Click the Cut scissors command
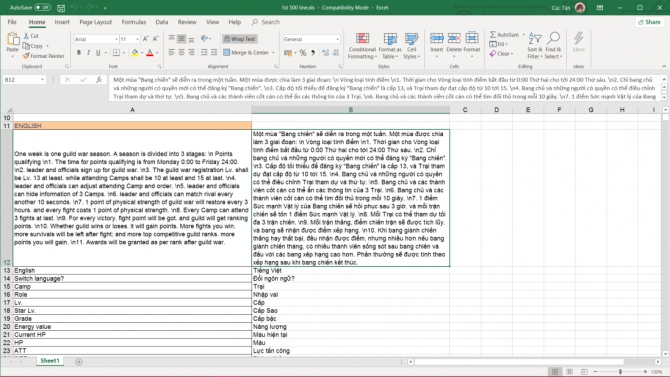Image resolution: width=670 pixels, height=377 pixels. pyautogui.click(x=31, y=36)
